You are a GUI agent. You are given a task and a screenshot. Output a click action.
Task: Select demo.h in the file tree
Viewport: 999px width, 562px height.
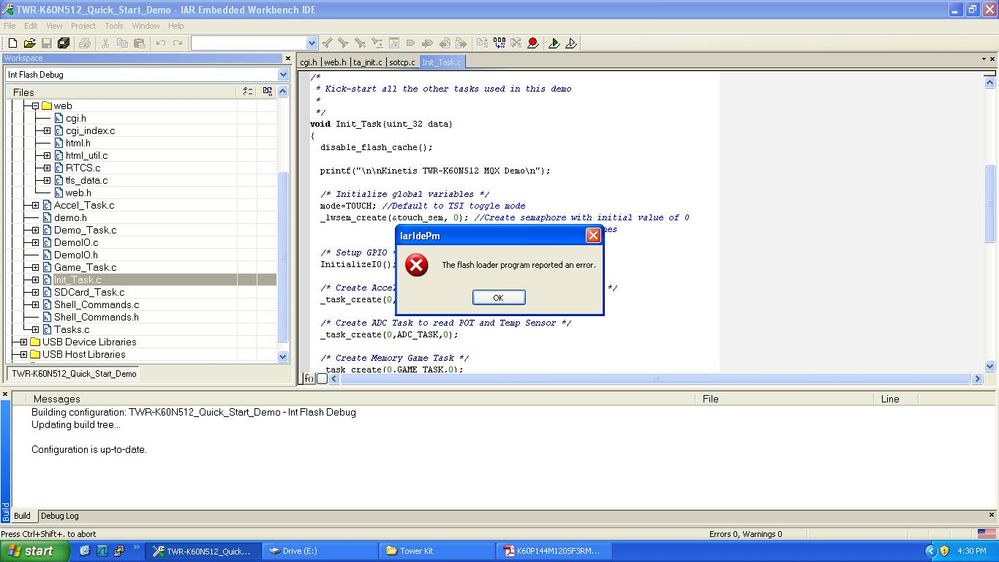[x=70, y=218]
